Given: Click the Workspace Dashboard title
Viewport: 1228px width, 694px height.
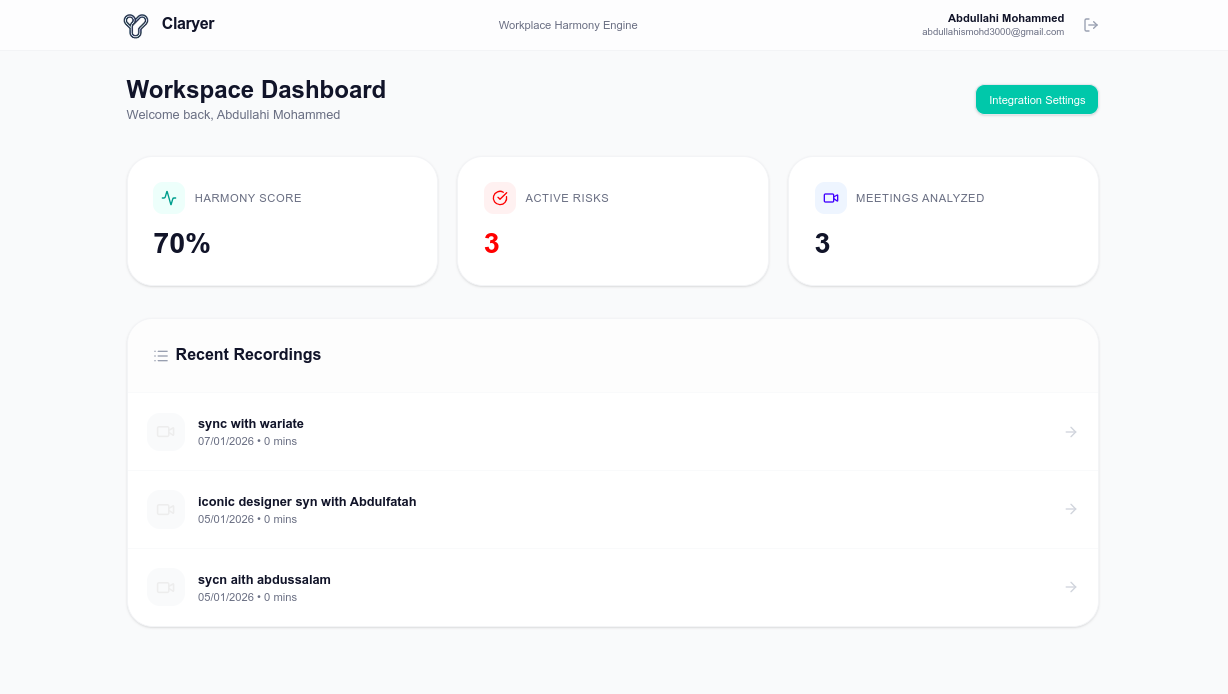Looking at the screenshot, I should (x=255, y=90).
